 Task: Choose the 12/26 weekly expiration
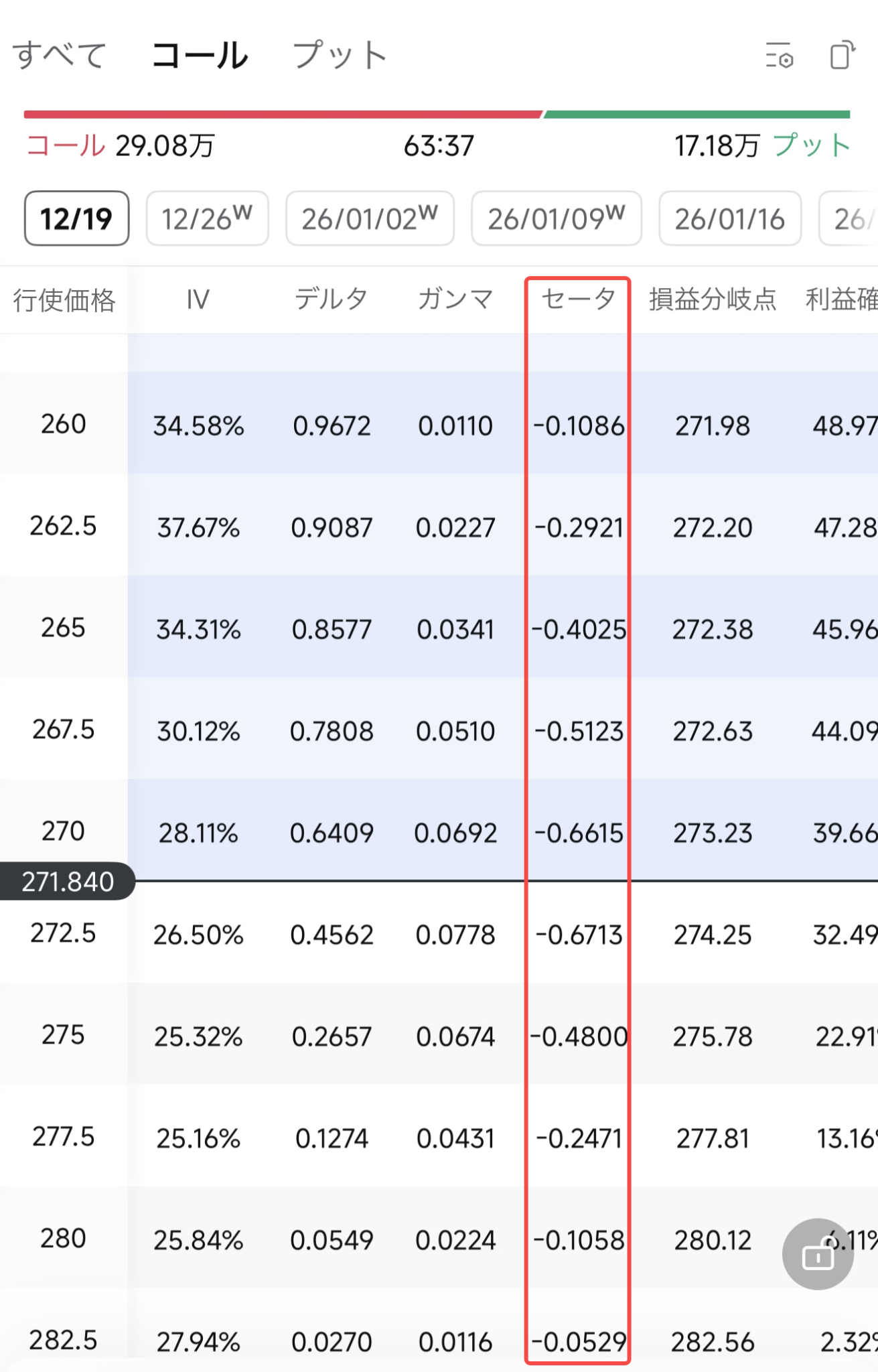pyautogui.click(x=208, y=218)
